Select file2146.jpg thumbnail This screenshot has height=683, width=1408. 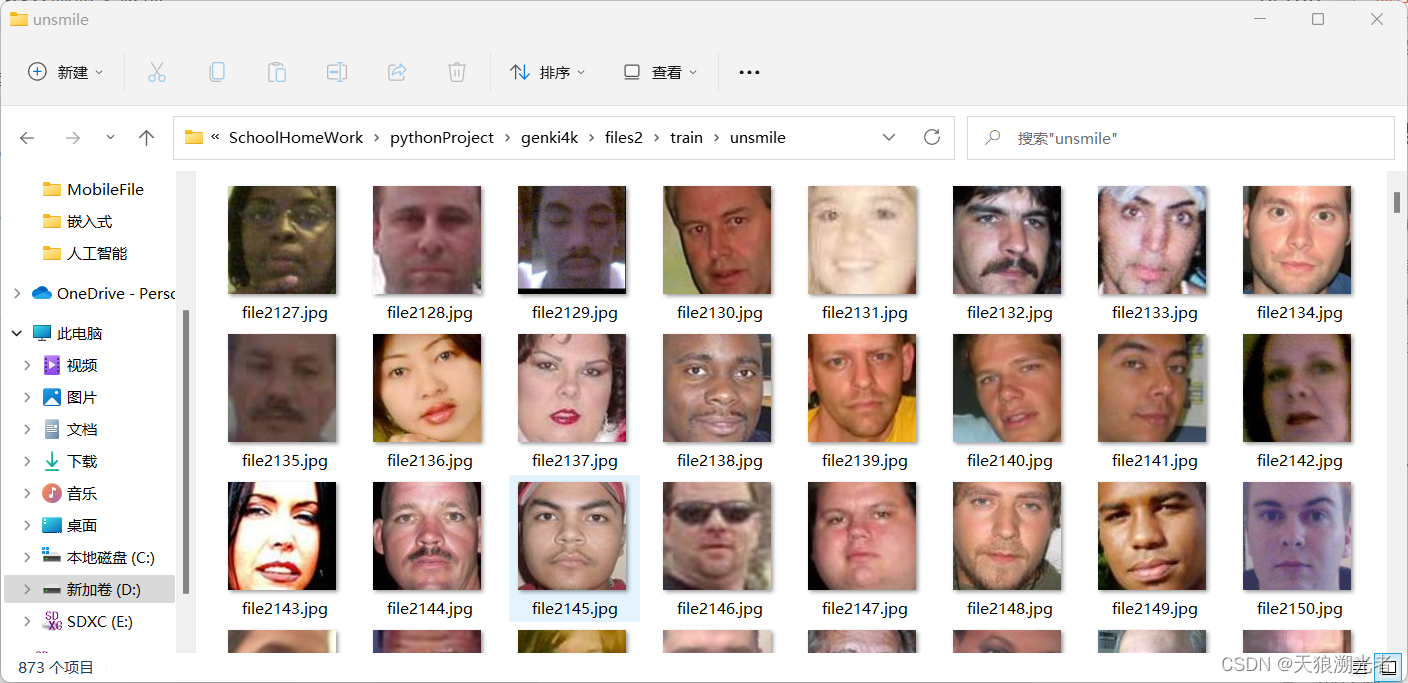[717, 536]
